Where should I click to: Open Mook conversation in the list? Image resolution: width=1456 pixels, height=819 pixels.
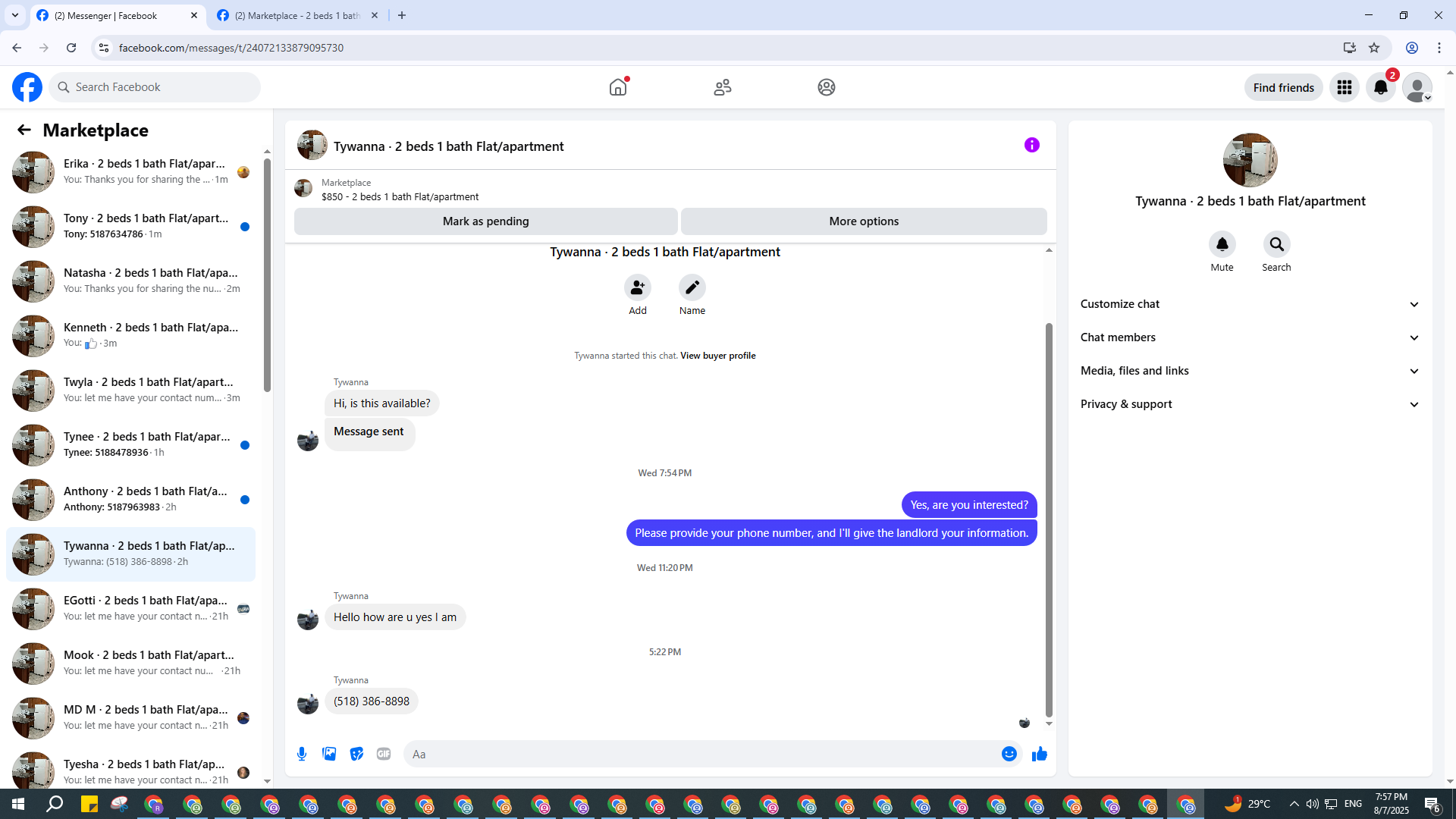(130, 663)
